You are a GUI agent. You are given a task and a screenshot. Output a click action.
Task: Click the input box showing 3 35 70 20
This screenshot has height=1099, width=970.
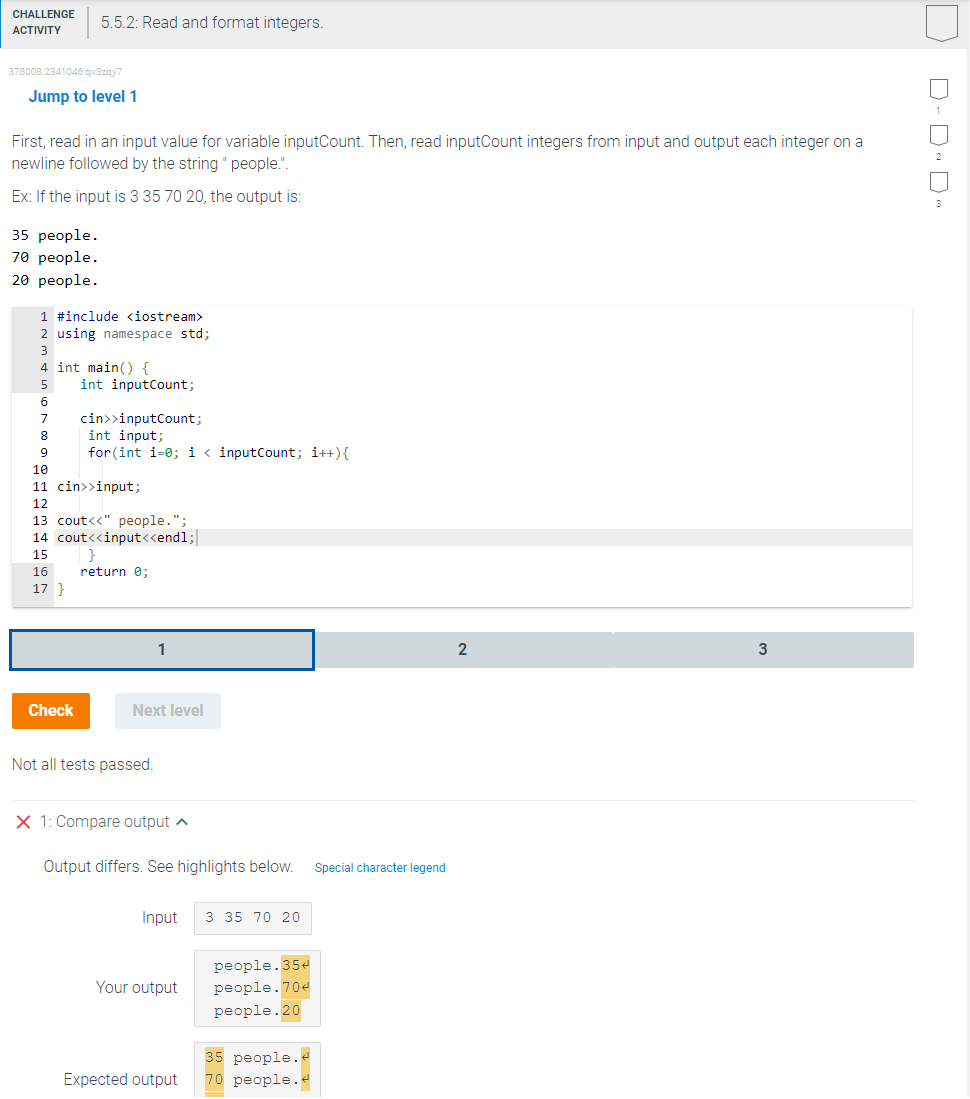(252, 917)
